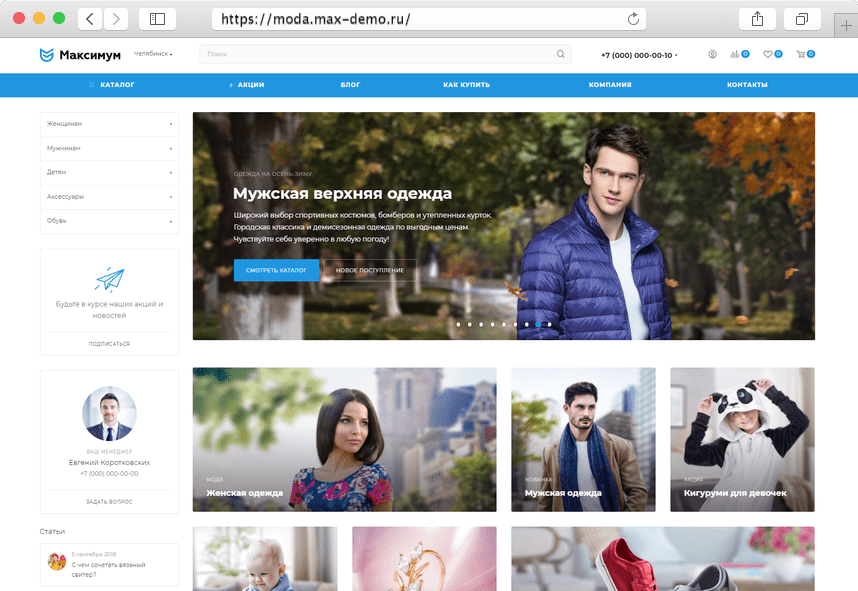Click the paper plane newsletter icon
The width and height of the screenshot is (858, 591).
[109, 279]
